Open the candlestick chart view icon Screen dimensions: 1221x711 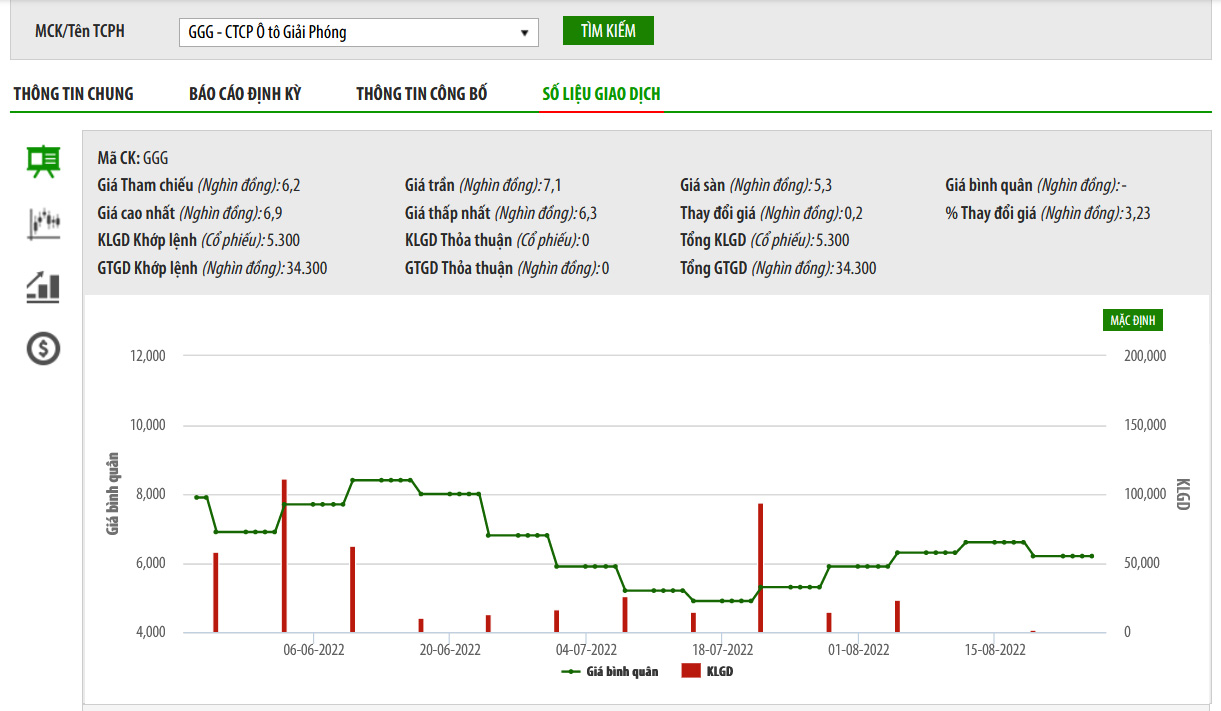[x=43, y=223]
